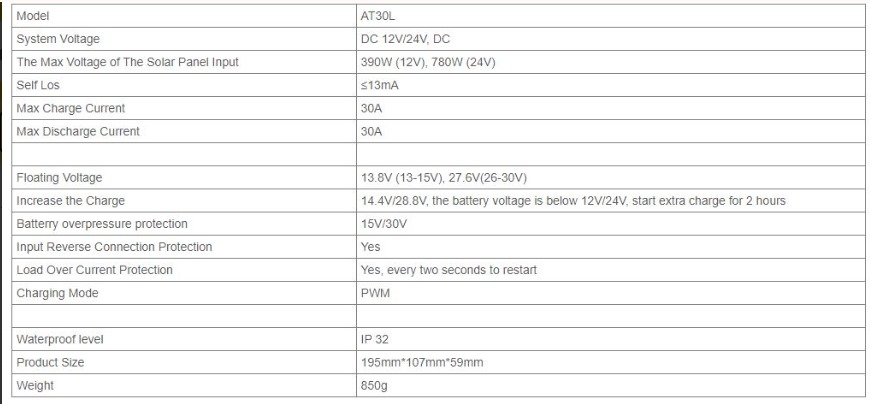Select the IP 32 waterproof level value
The height and width of the screenshot is (404, 870).
pyautogui.click(x=375, y=339)
